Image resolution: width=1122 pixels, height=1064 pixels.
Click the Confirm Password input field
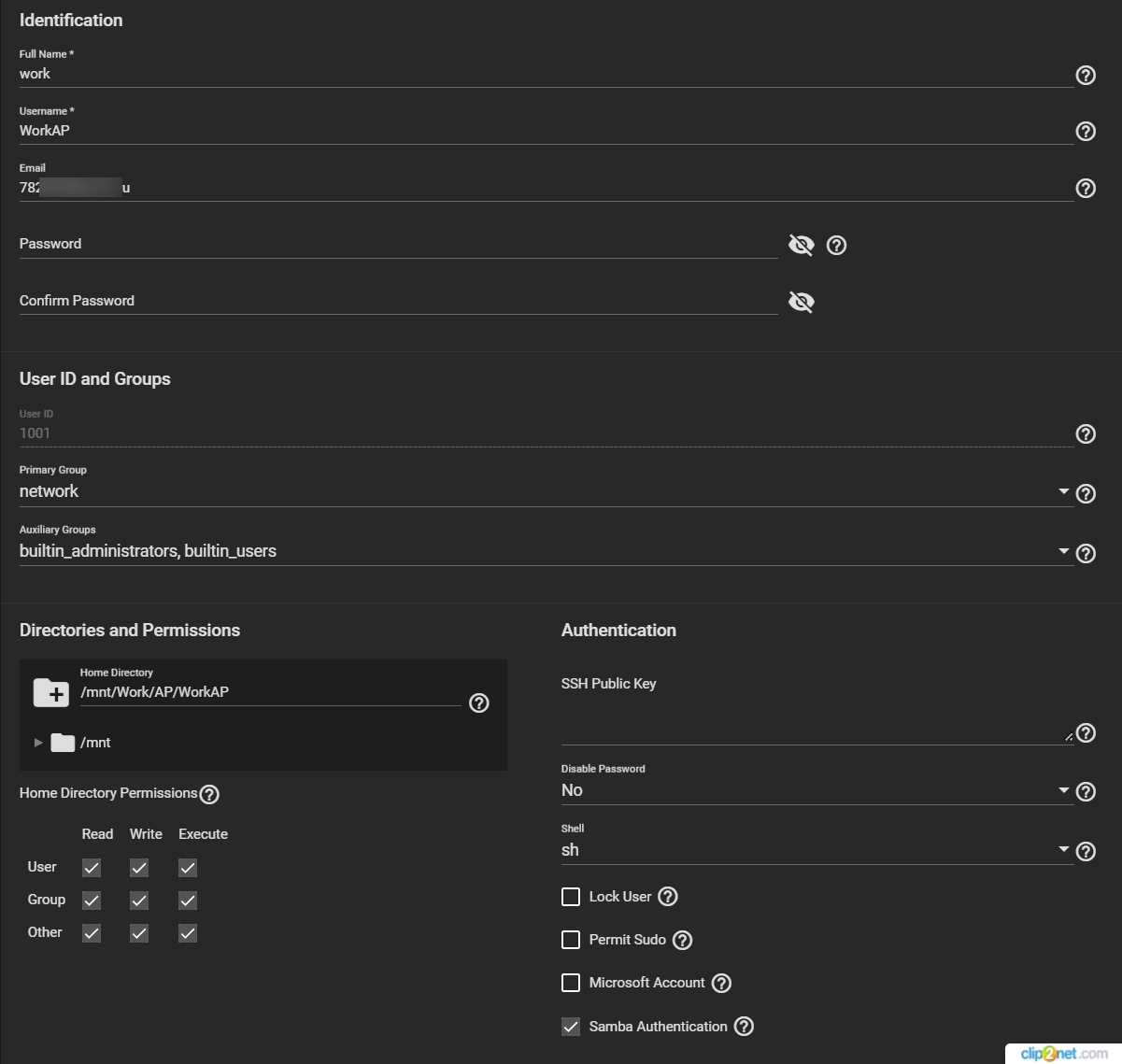tap(399, 301)
